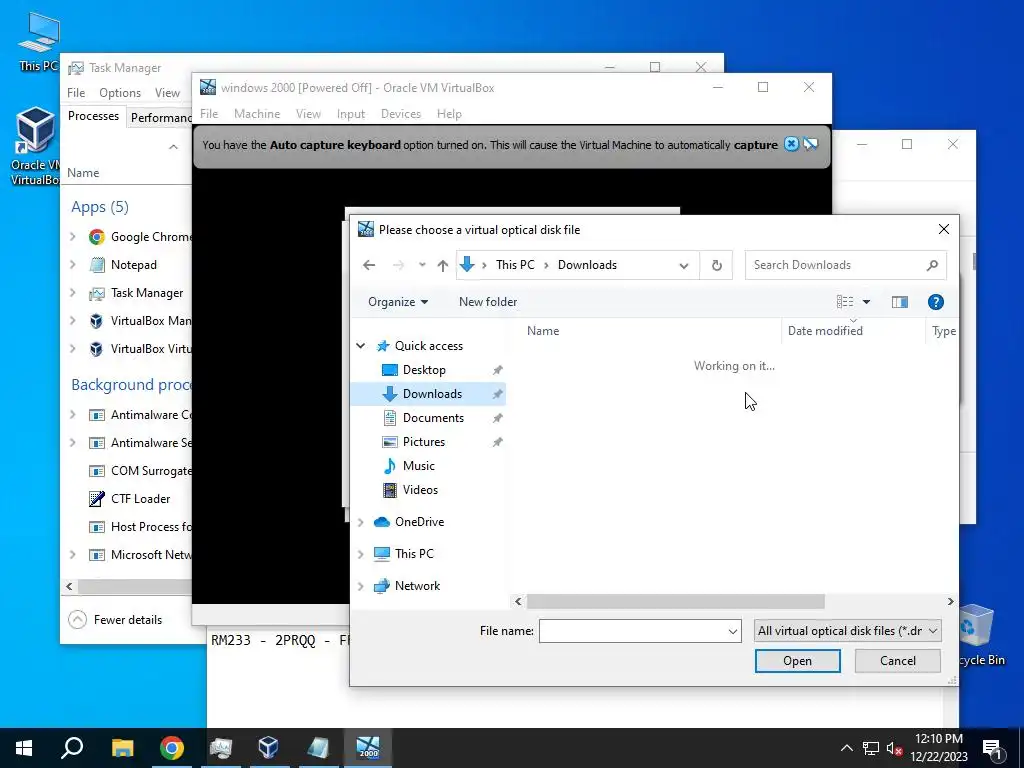The width and height of the screenshot is (1024, 768).
Task: Open This PC desktop icon
Action: [39, 41]
